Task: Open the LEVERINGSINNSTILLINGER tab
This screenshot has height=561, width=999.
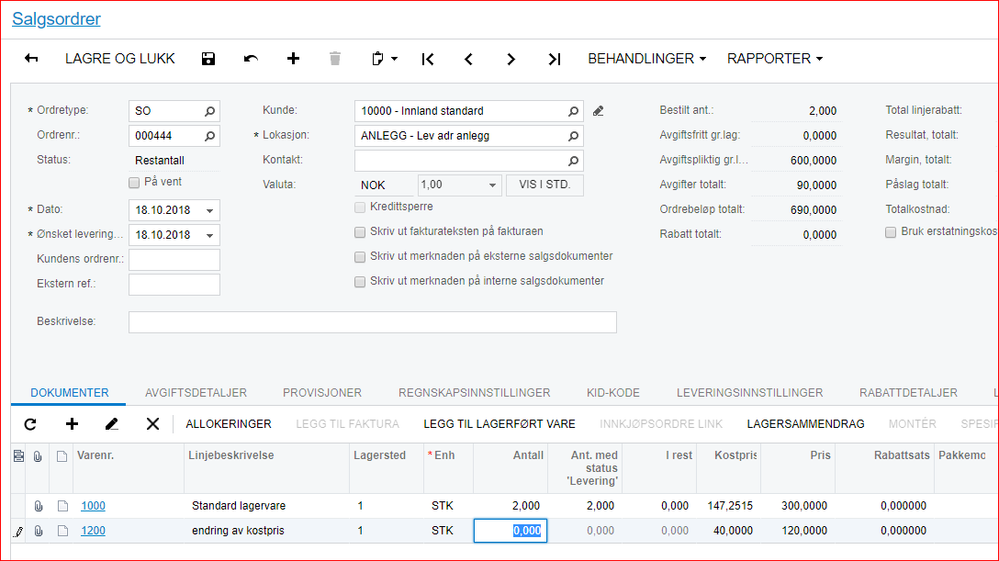Action: 749,393
